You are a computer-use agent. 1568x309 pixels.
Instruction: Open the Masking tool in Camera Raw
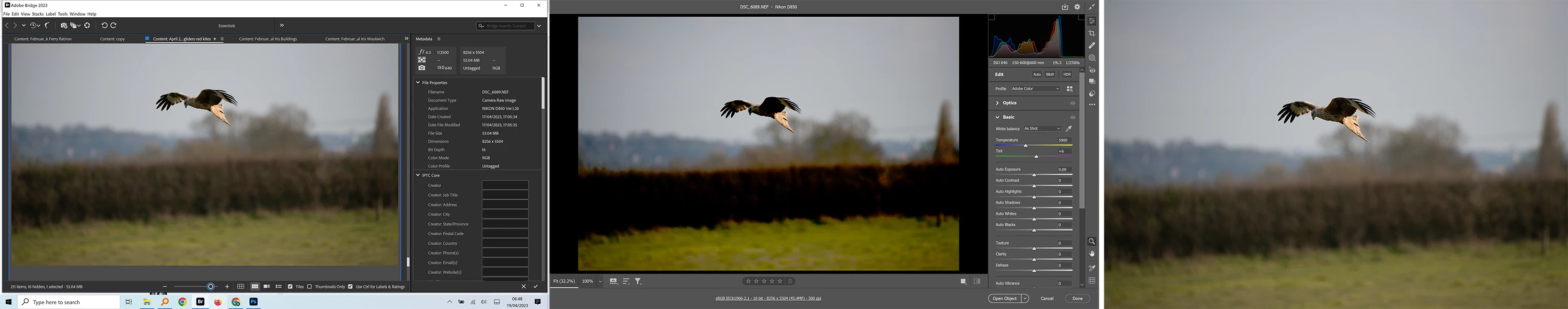1092,58
